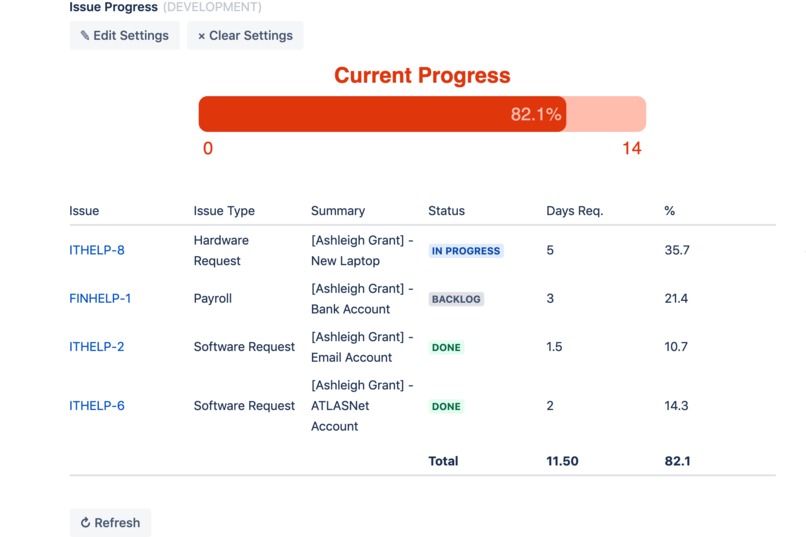The width and height of the screenshot is (806, 537).
Task: Click the 14.3 percent value
Action: (676, 406)
